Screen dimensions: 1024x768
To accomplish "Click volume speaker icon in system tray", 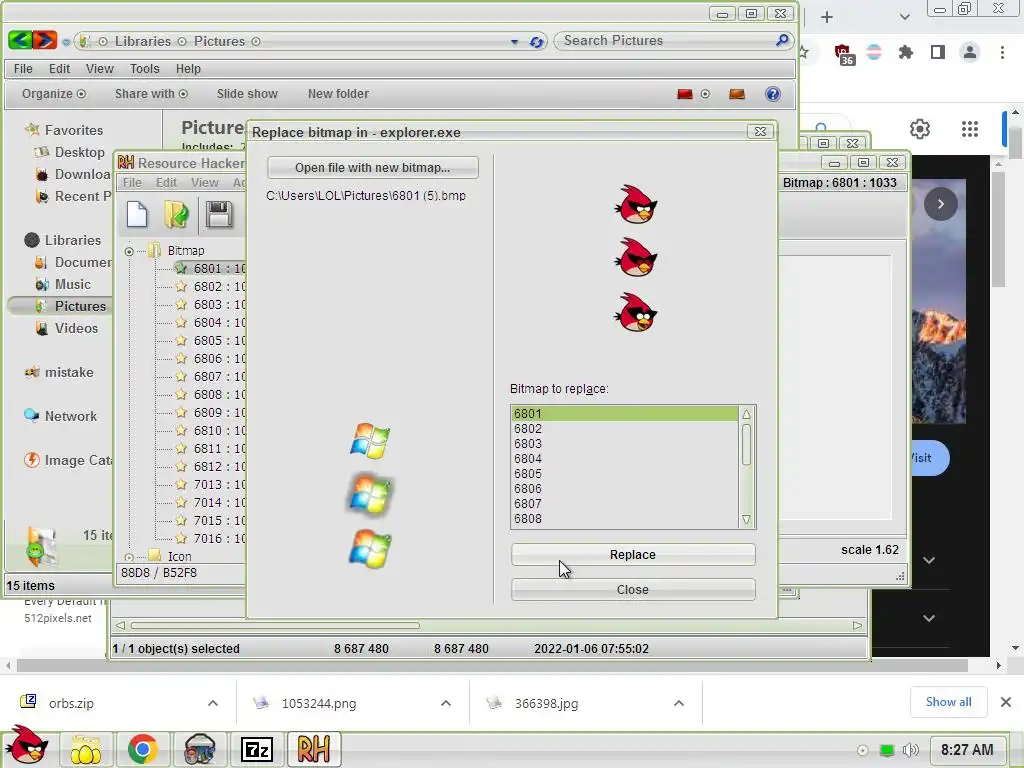I will (x=910, y=750).
